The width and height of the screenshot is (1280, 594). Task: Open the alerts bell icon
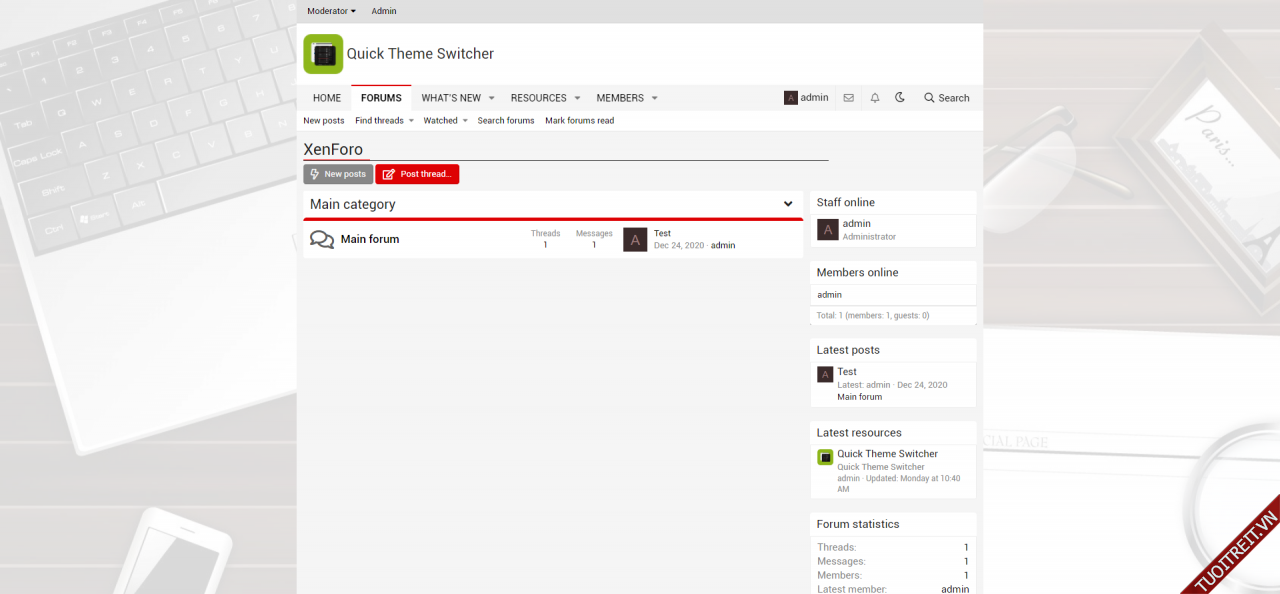coord(875,98)
